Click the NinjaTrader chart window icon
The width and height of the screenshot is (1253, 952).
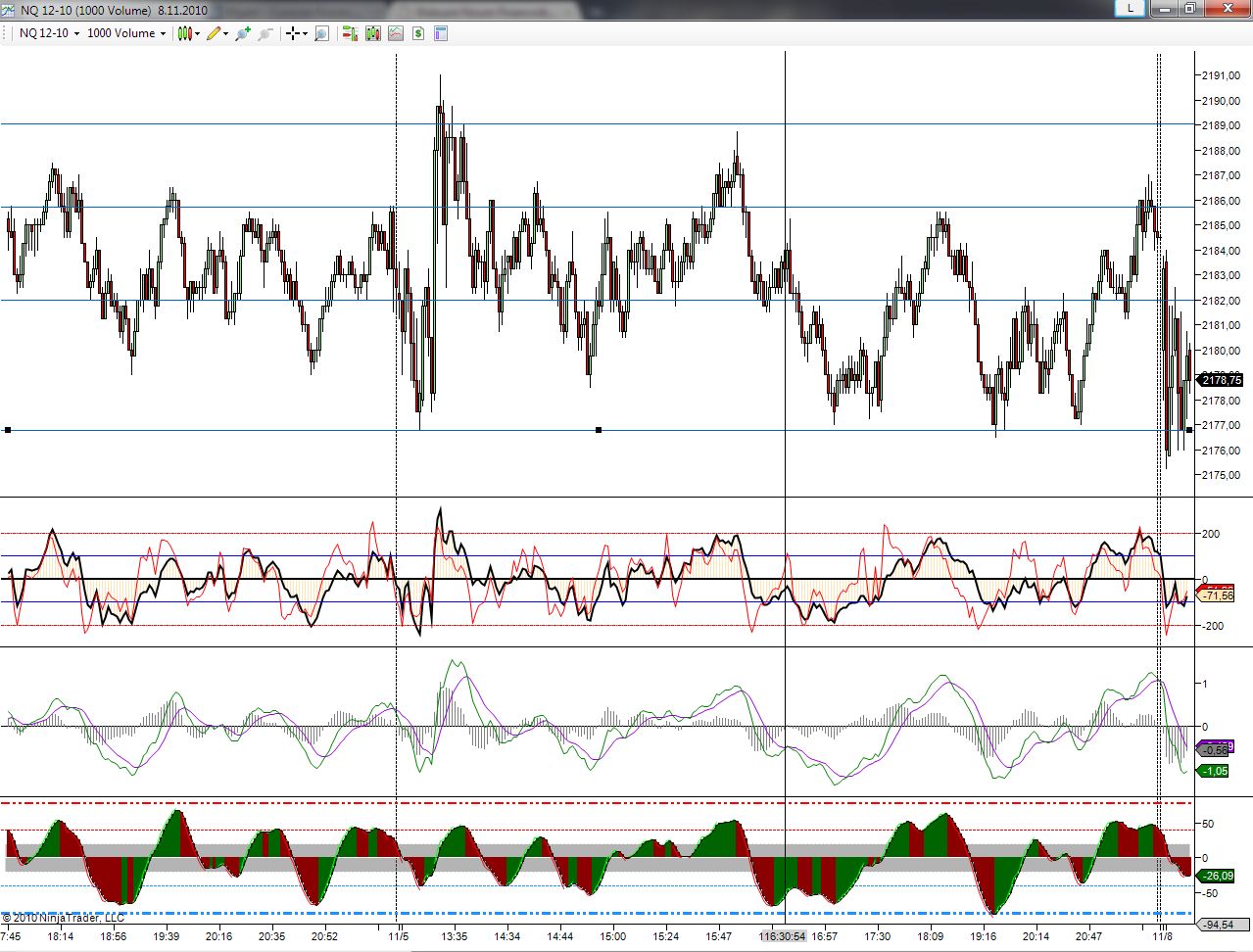(x=8, y=9)
